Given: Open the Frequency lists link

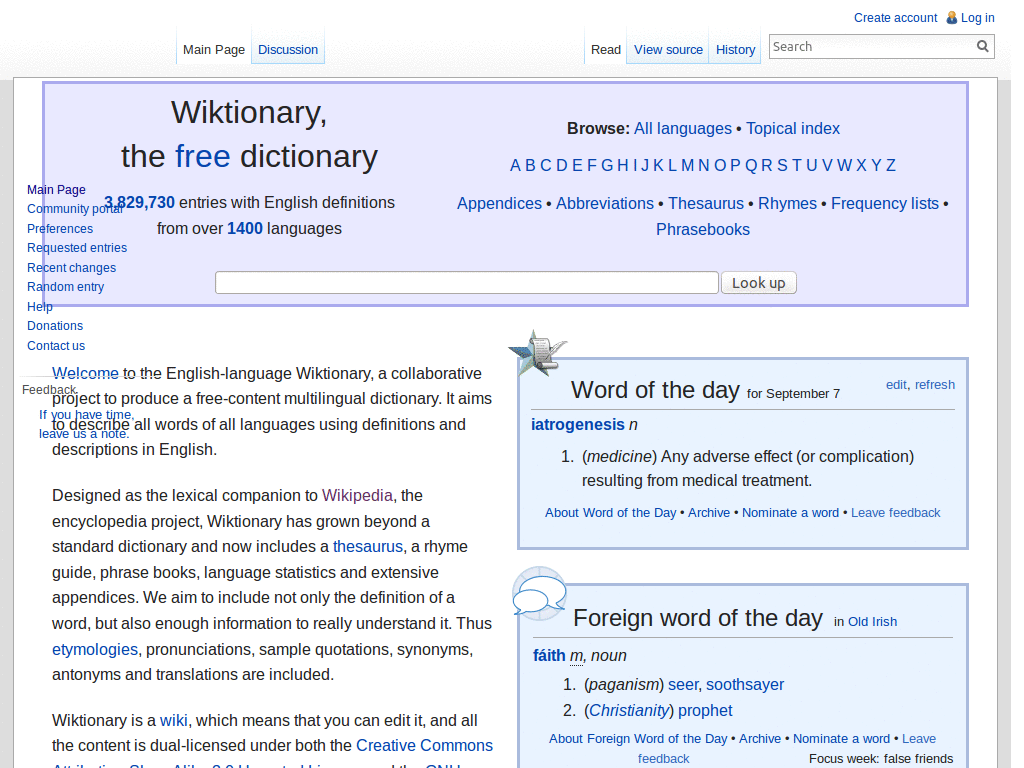Looking at the screenshot, I should 884,204.
